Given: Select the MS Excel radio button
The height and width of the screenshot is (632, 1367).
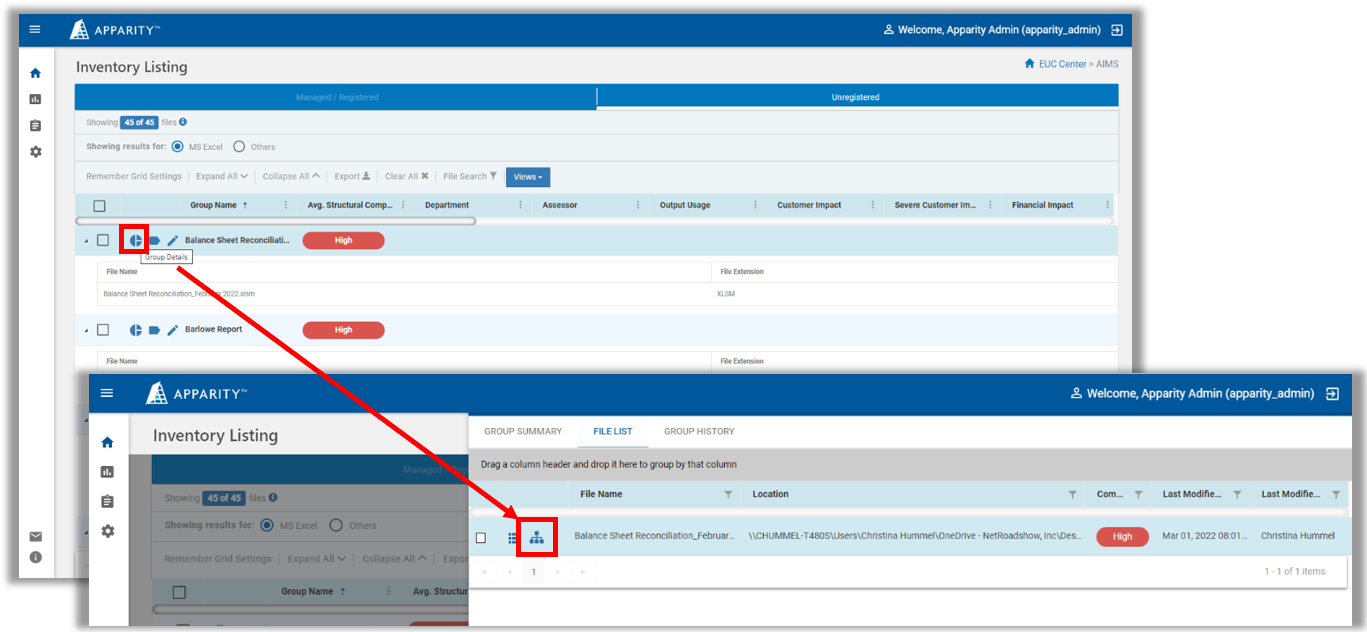Looking at the screenshot, I should click(178, 146).
